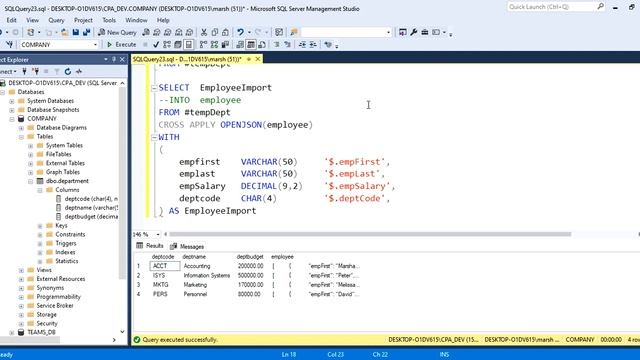Screen dimensions: 640x360
Task: Toggle Include Live Query Statistics
Action: click(214, 44)
